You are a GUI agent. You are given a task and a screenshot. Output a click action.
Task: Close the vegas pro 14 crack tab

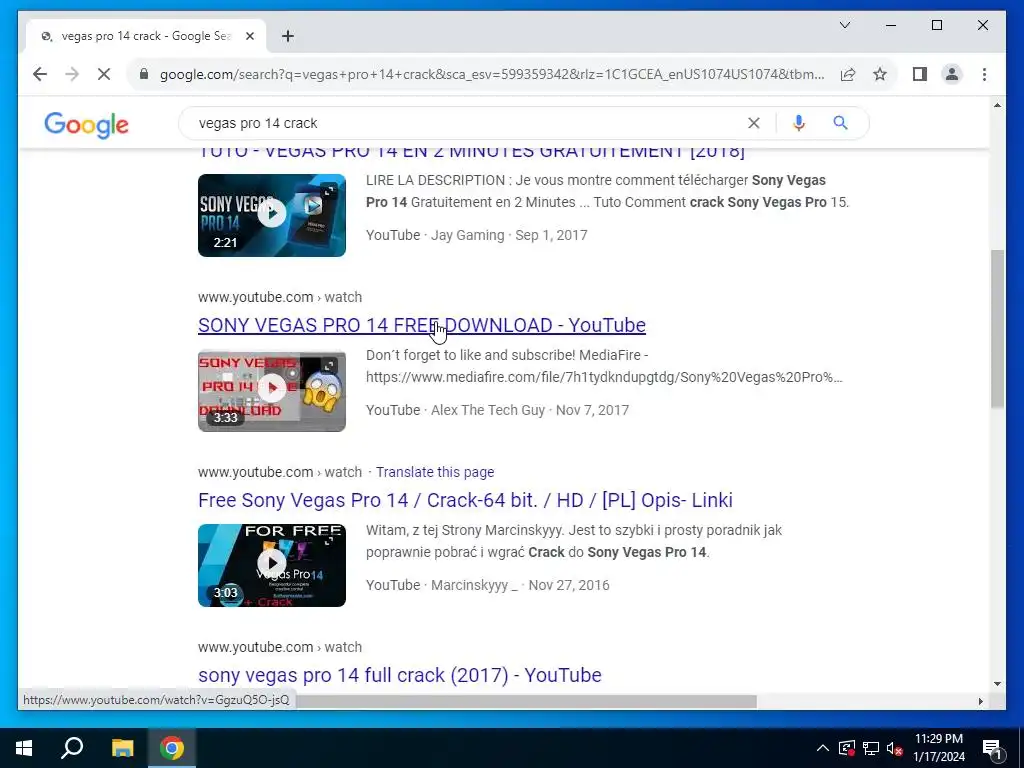249,36
